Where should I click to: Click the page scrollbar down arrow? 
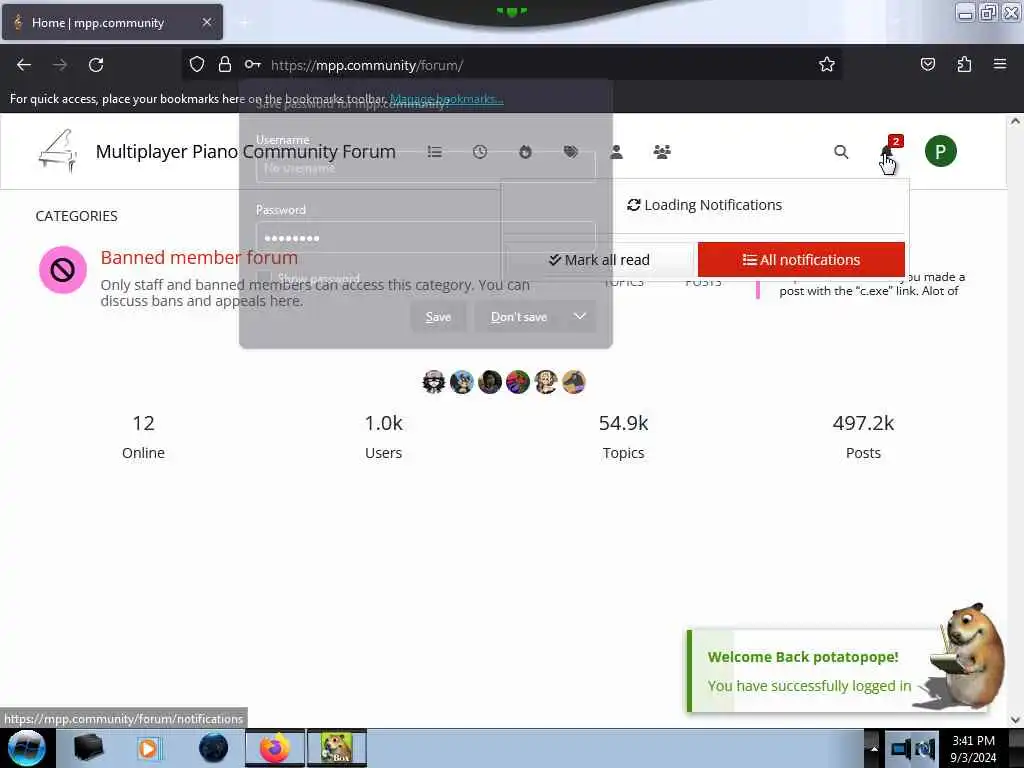click(1015, 720)
